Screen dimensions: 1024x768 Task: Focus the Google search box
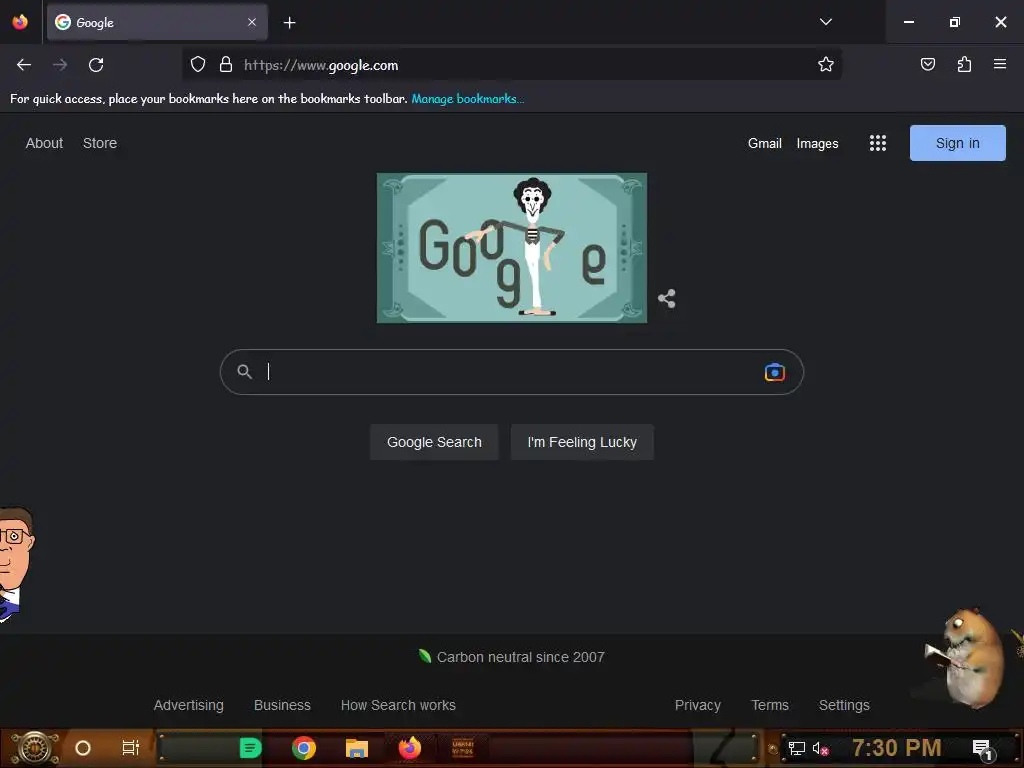[512, 372]
